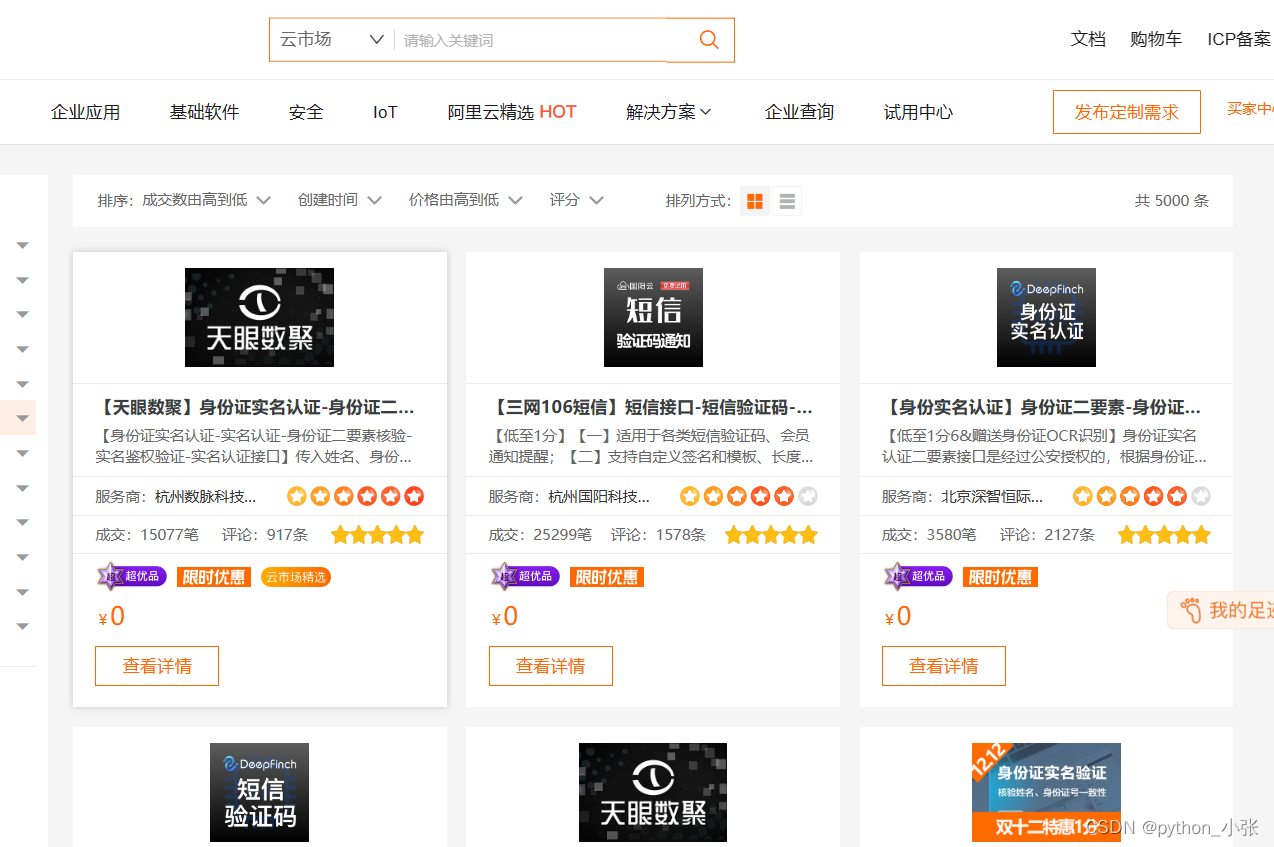The image size is (1274, 847).
Task: Click 云市场精选 badge on 天眼数聚 card
Action: click(x=295, y=577)
